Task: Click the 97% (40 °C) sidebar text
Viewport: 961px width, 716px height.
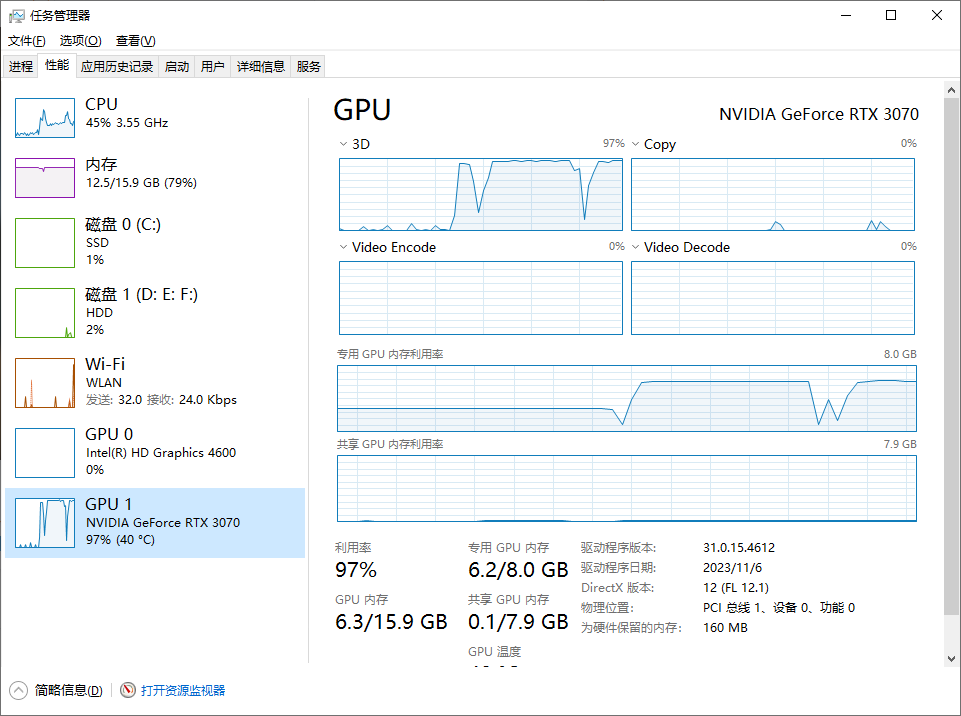Action: 120,539
